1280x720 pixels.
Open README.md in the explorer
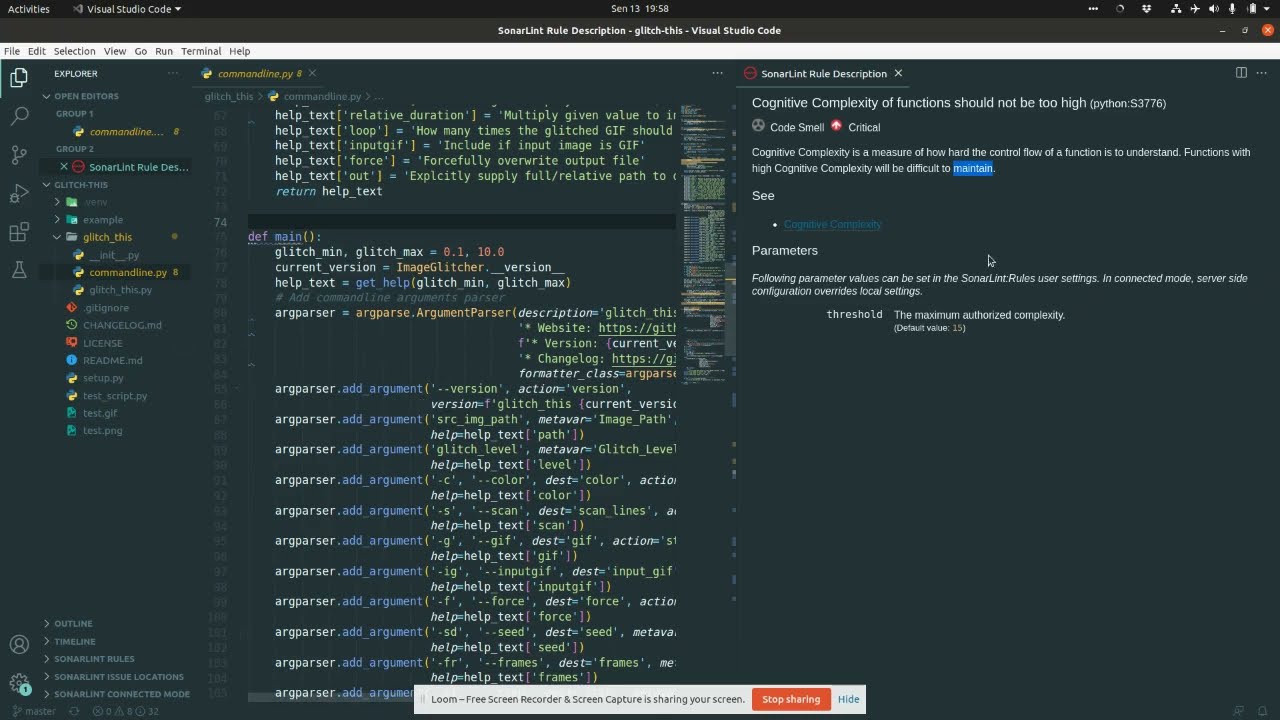(113, 360)
